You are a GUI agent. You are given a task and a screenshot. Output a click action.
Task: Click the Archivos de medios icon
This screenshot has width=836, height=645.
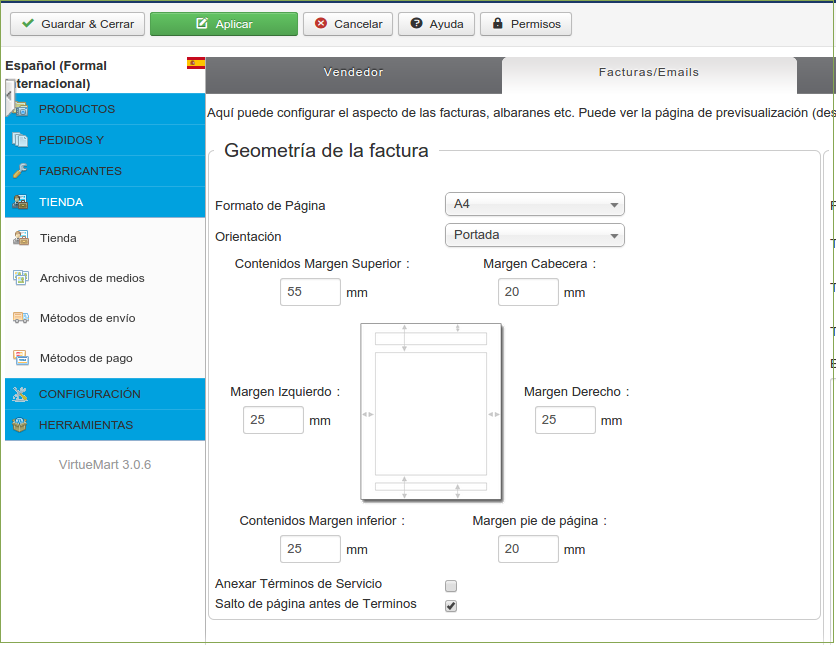pyautogui.click(x=21, y=278)
